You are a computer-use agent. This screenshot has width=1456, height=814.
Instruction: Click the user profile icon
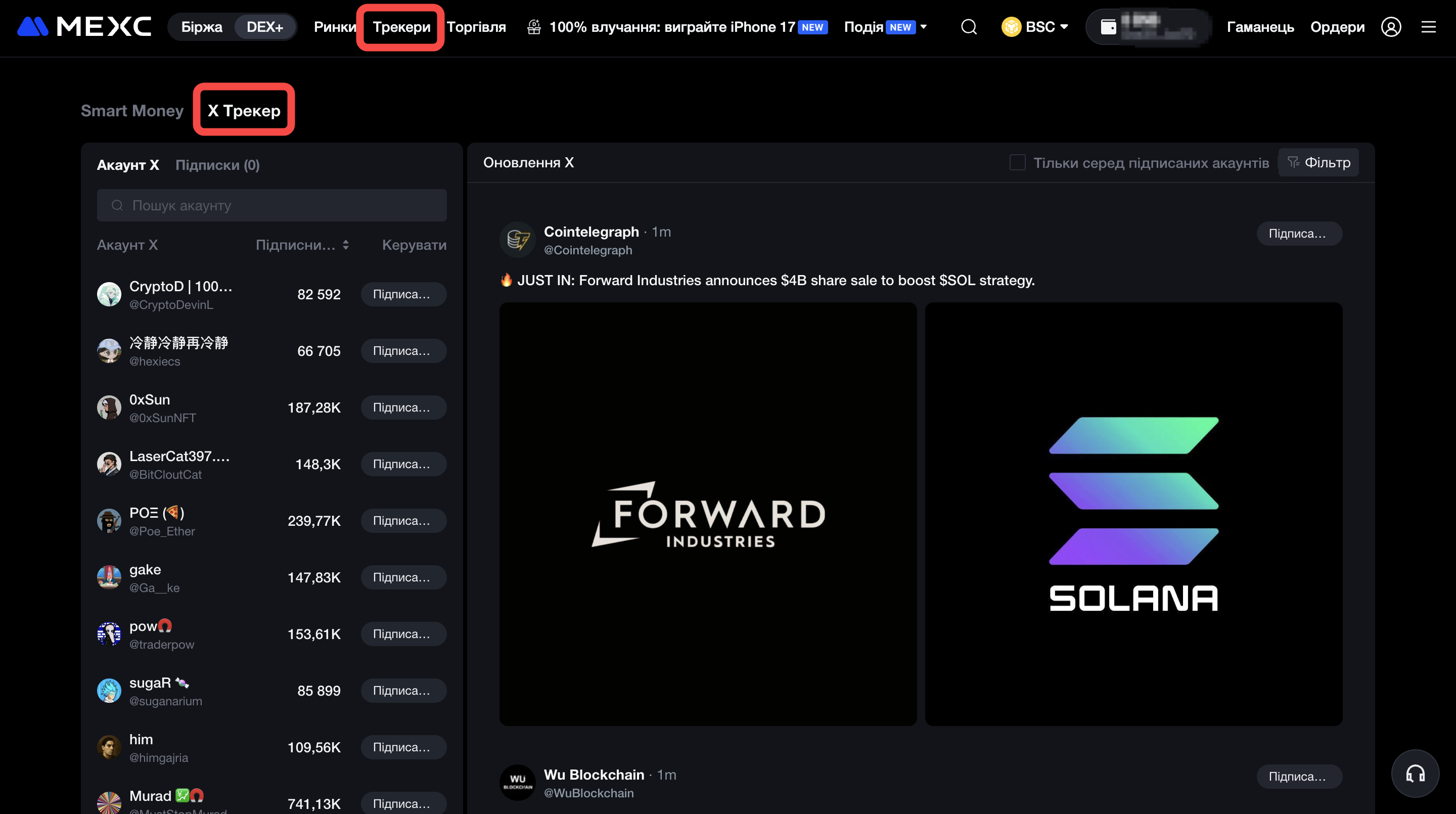1390,27
